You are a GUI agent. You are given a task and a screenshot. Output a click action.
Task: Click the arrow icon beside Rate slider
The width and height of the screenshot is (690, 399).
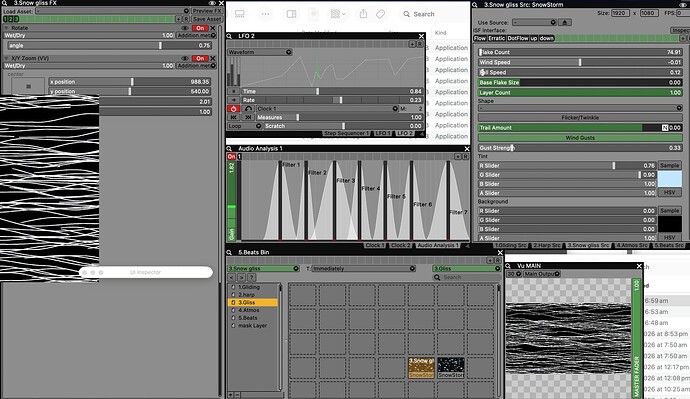234,100
